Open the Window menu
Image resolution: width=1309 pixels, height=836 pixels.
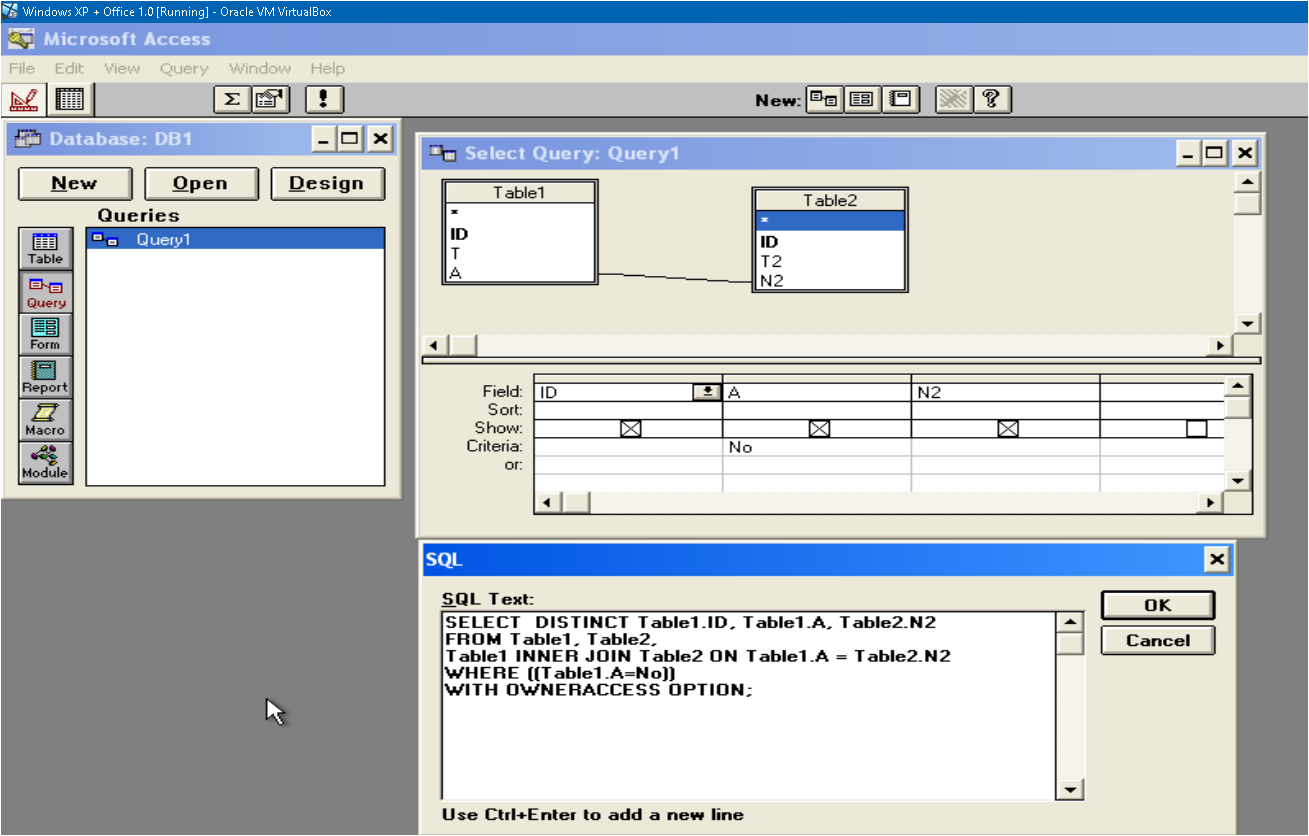[260, 68]
